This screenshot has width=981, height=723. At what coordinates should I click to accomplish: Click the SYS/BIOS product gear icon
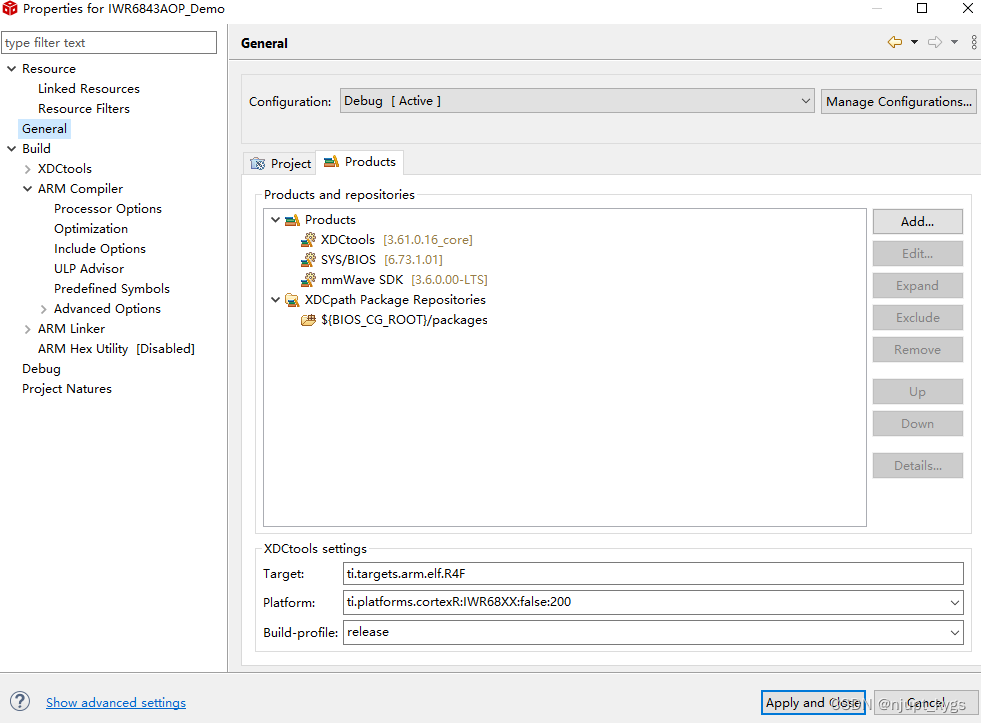tap(308, 260)
